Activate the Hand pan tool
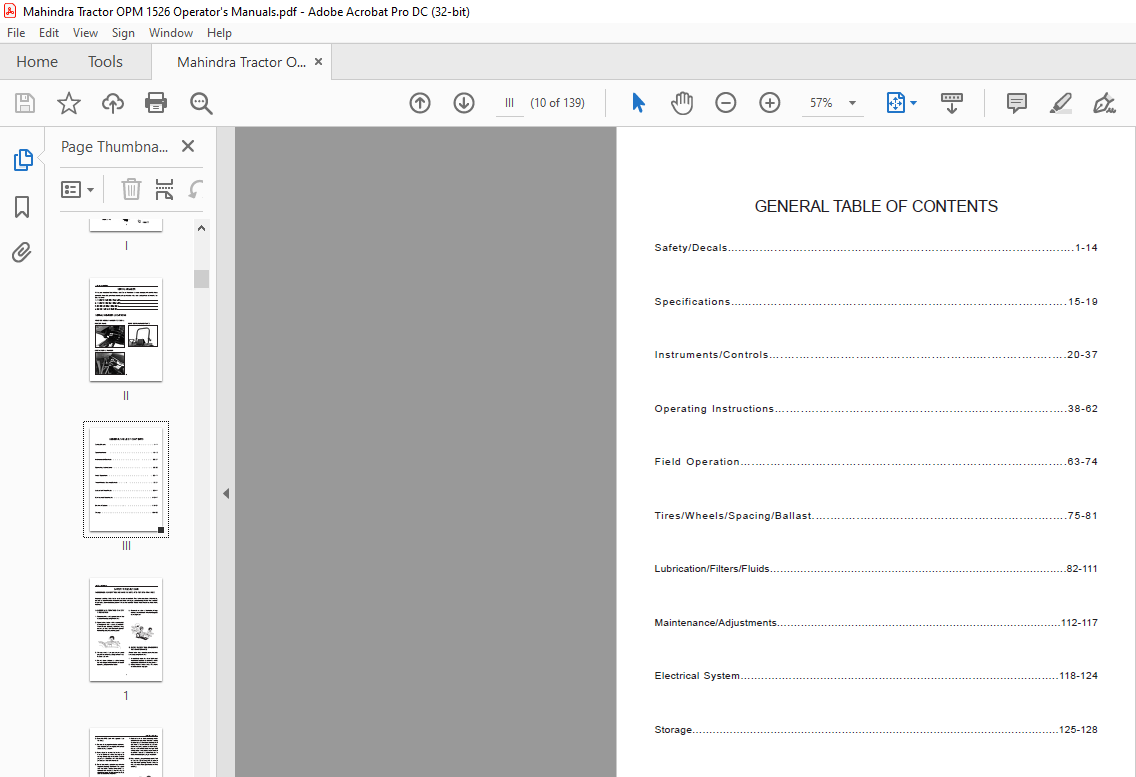This screenshot has height=777, width=1136. click(682, 103)
